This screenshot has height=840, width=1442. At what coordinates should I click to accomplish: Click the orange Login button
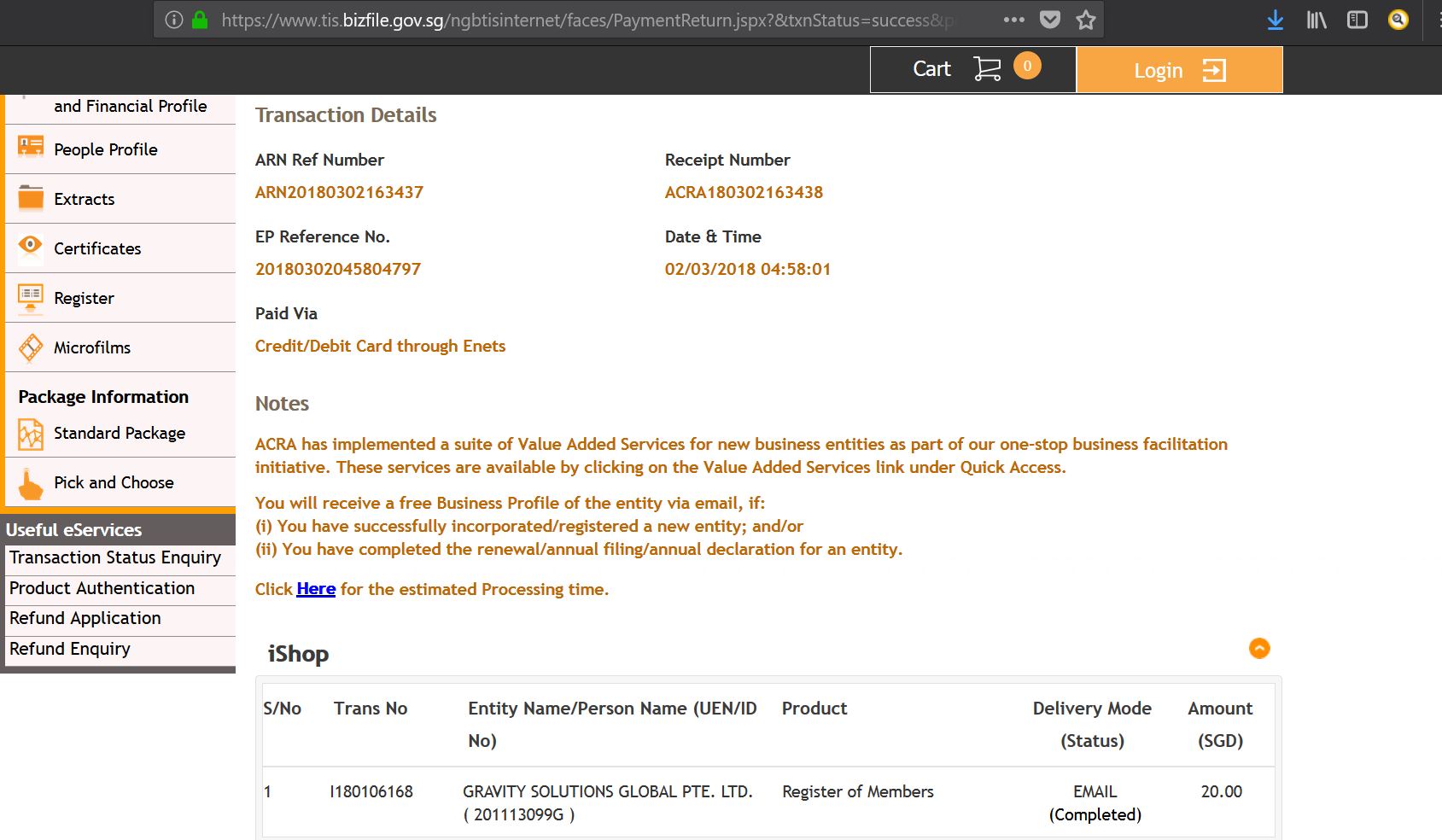(1180, 69)
